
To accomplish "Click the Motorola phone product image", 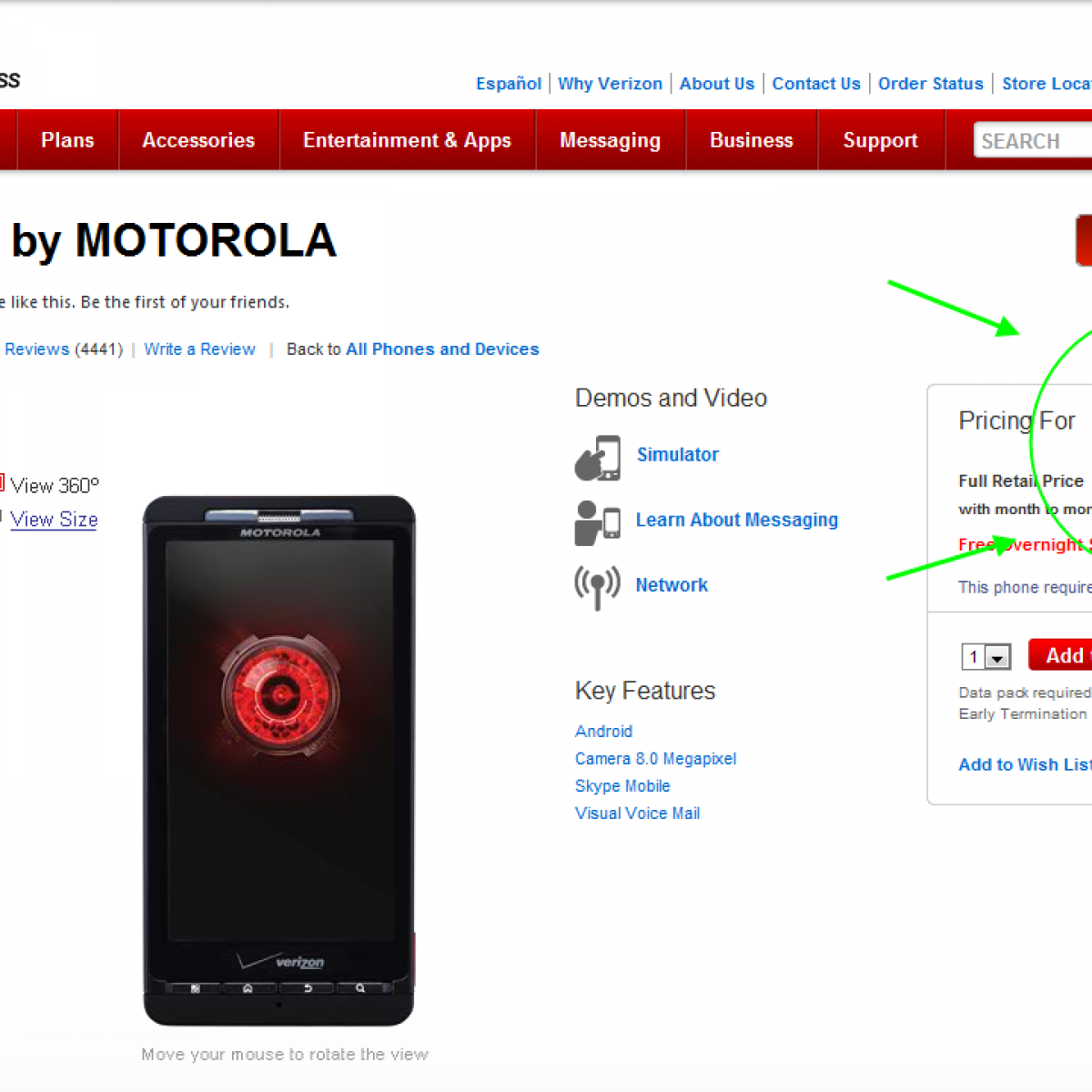I will 279,761.
